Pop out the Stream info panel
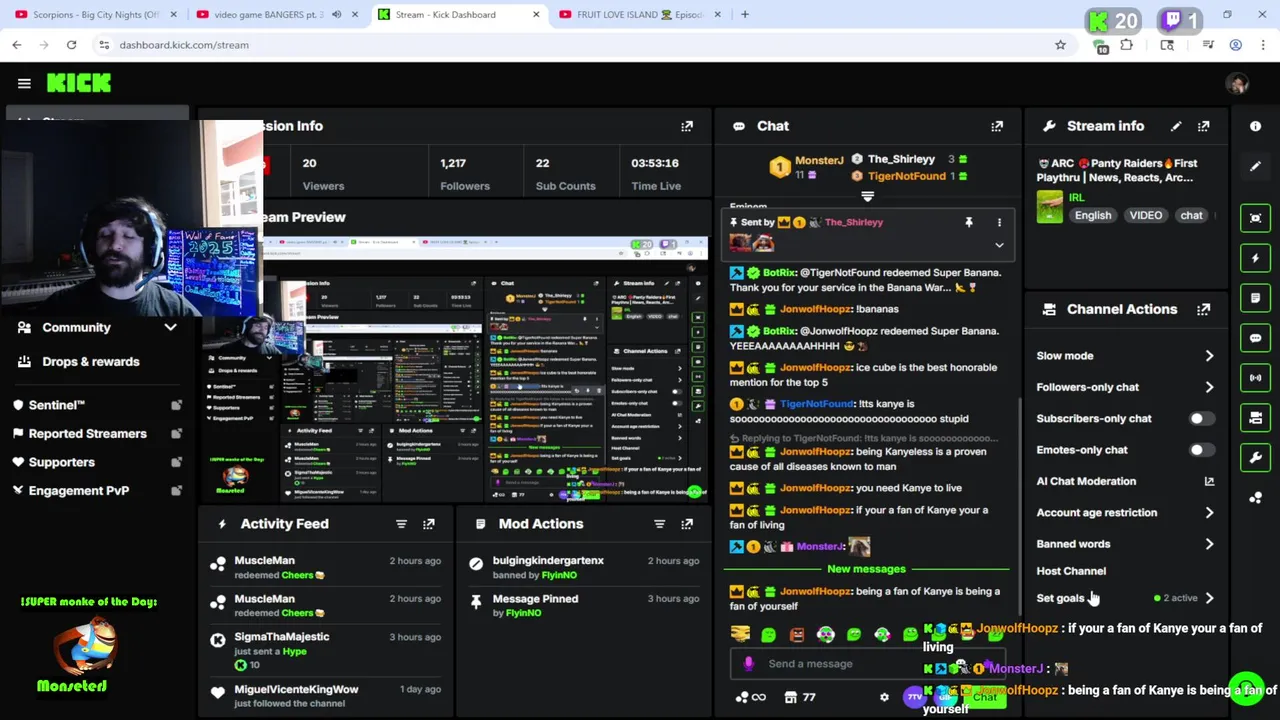Image resolution: width=1280 pixels, height=720 pixels. coord(1204,126)
